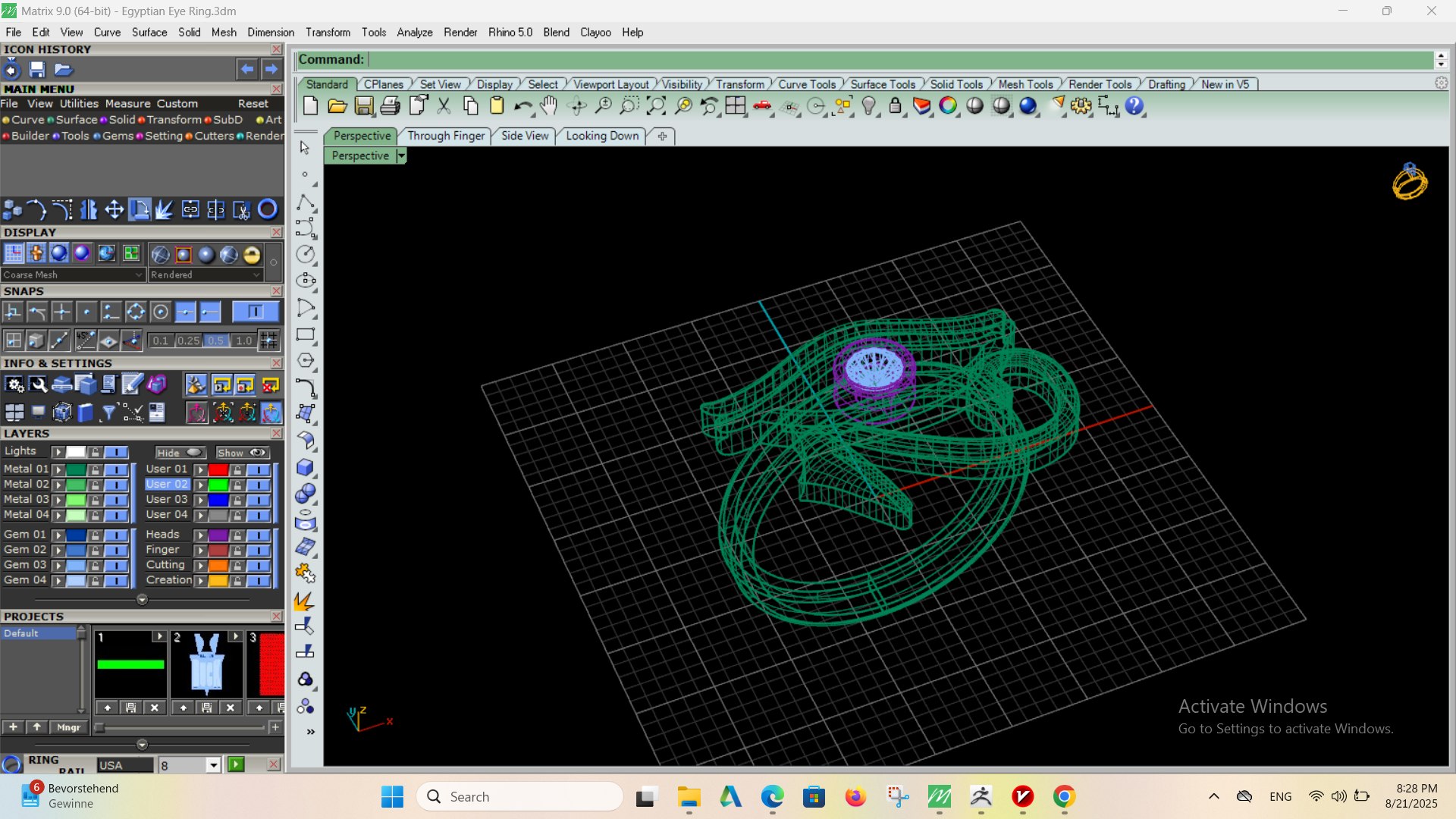This screenshot has width=1456, height=819.
Task: Click the Move arrows icon in Main Menu tools
Action: point(114,209)
